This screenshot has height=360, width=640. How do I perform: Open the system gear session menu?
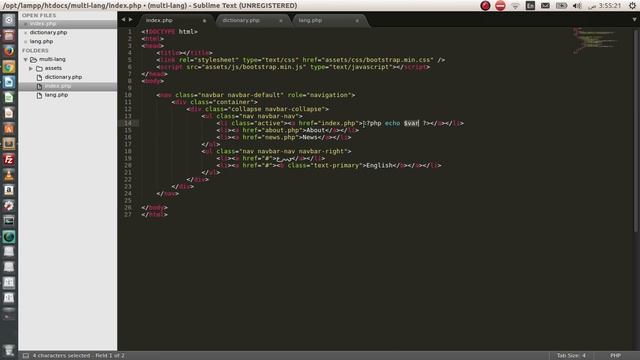[x=632, y=6]
